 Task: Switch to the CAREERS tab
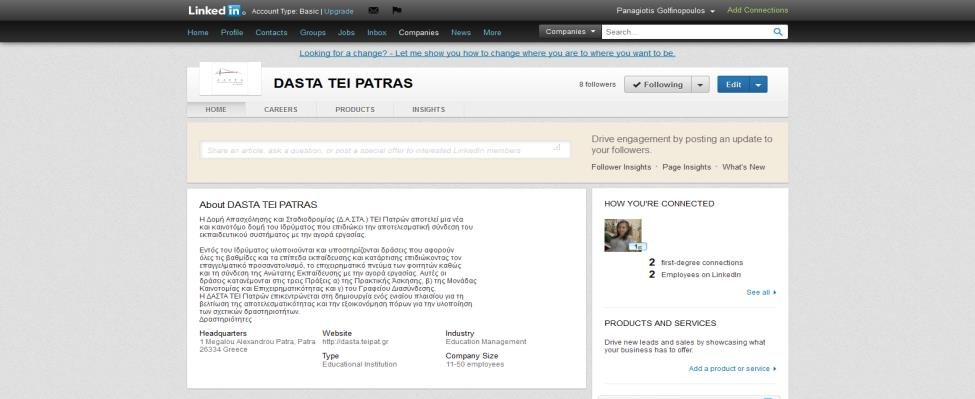click(280, 109)
